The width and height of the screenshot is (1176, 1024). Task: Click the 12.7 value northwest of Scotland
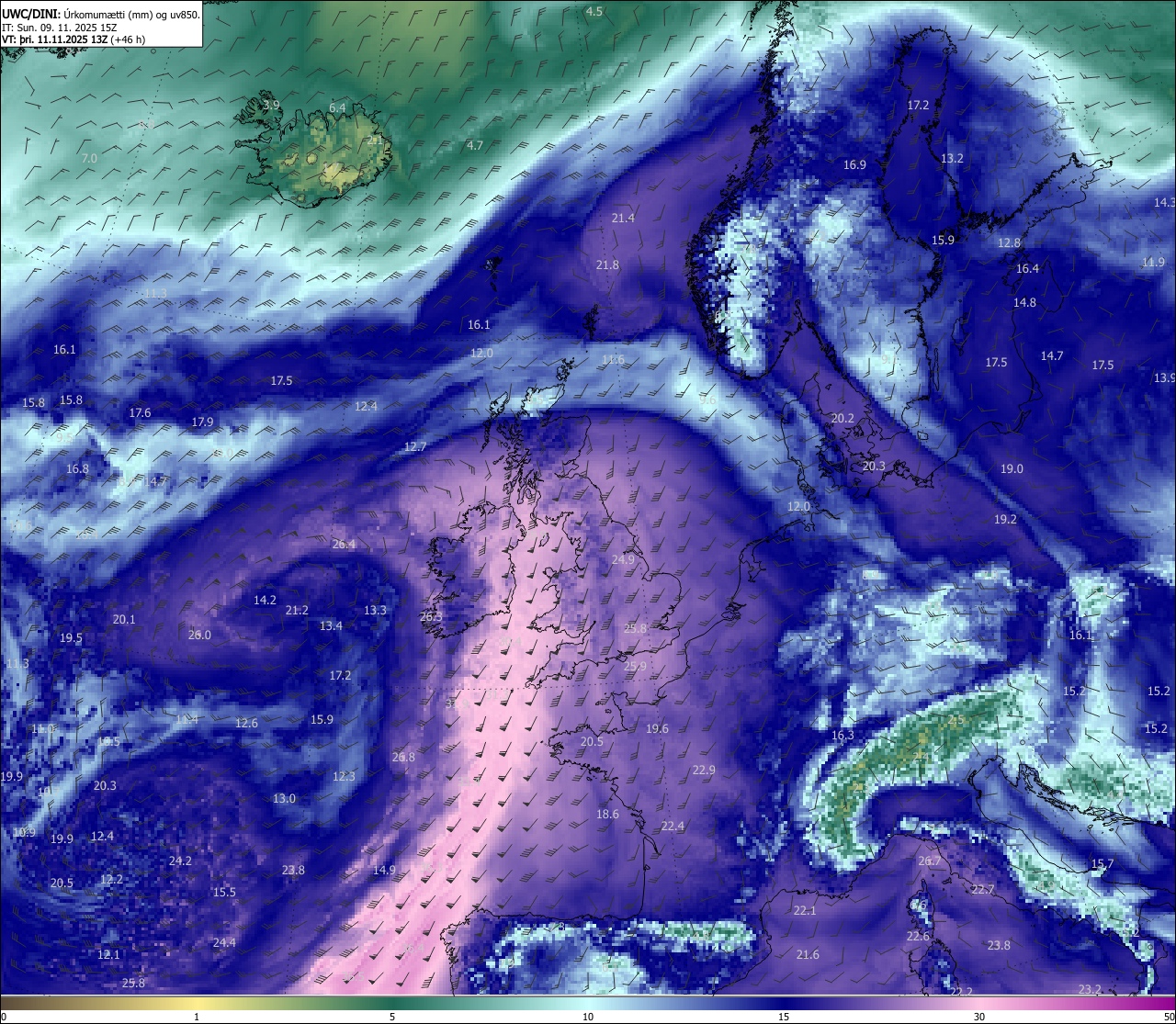coord(415,447)
